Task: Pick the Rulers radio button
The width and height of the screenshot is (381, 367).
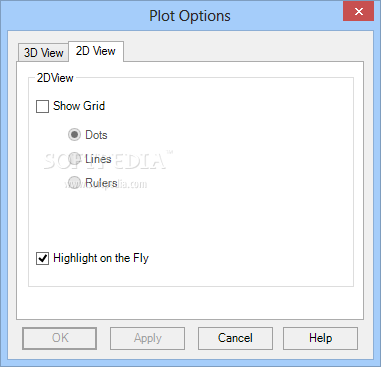Action: [74, 183]
